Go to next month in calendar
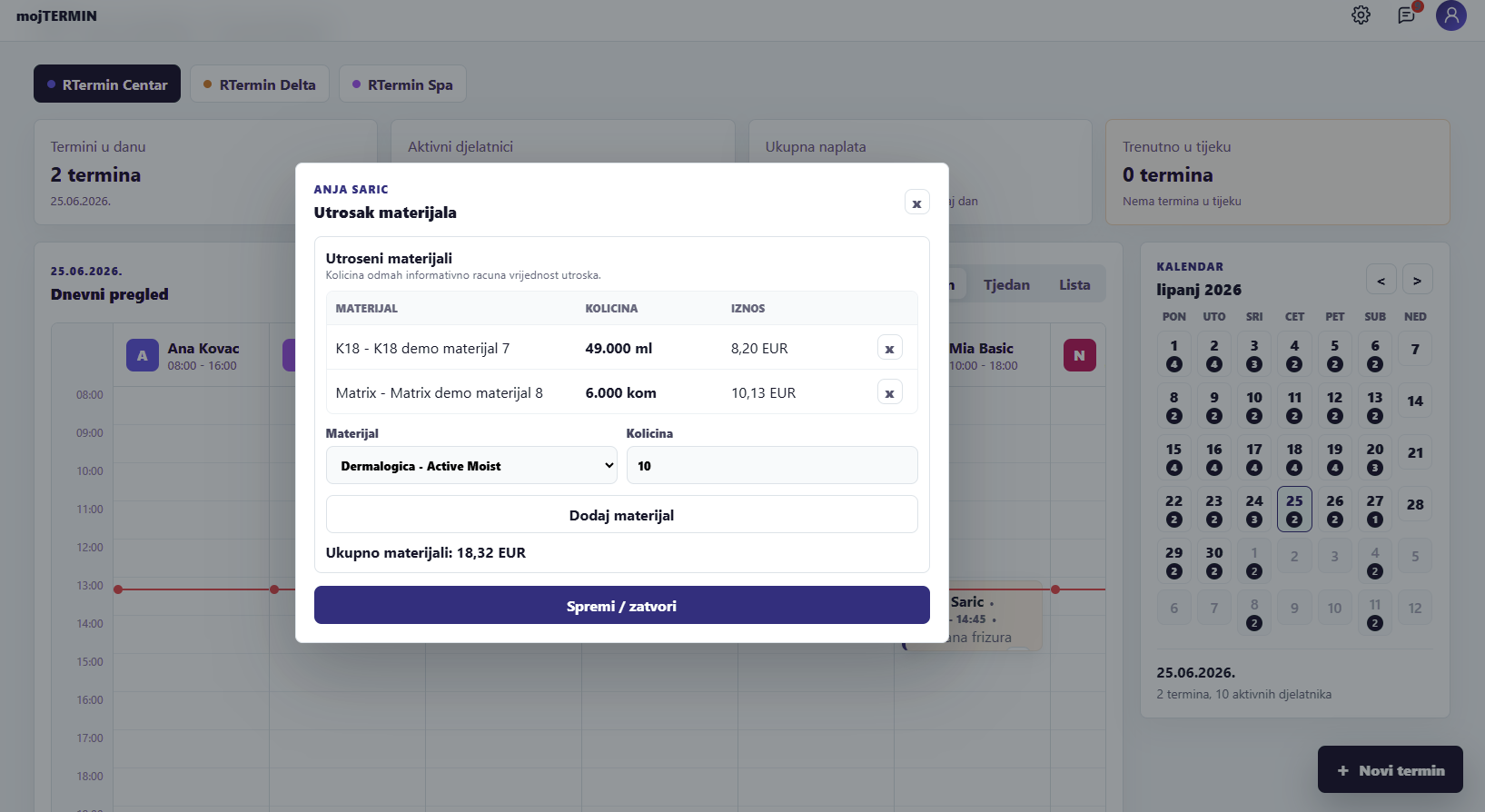This screenshot has height=812, width=1485. (x=1417, y=280)
